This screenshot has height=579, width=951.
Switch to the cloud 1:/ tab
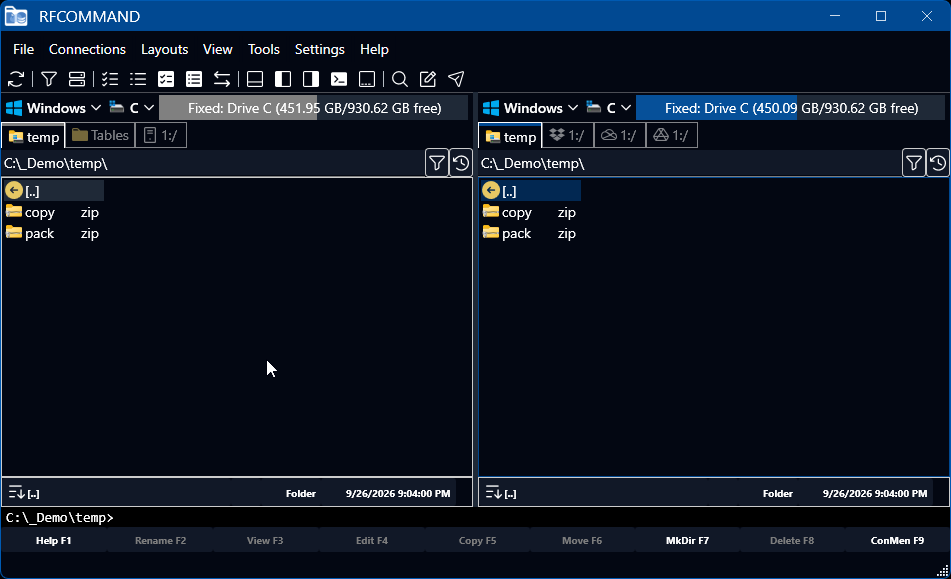click(619, 135)
